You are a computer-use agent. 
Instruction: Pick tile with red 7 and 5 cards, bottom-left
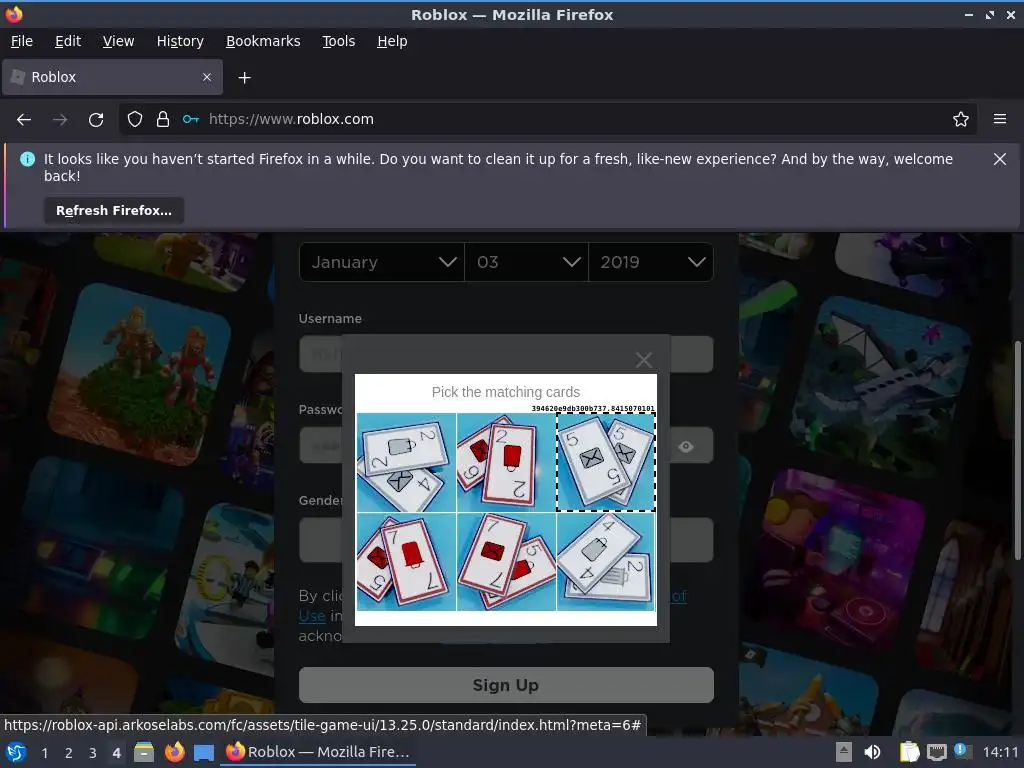(406, 562)
